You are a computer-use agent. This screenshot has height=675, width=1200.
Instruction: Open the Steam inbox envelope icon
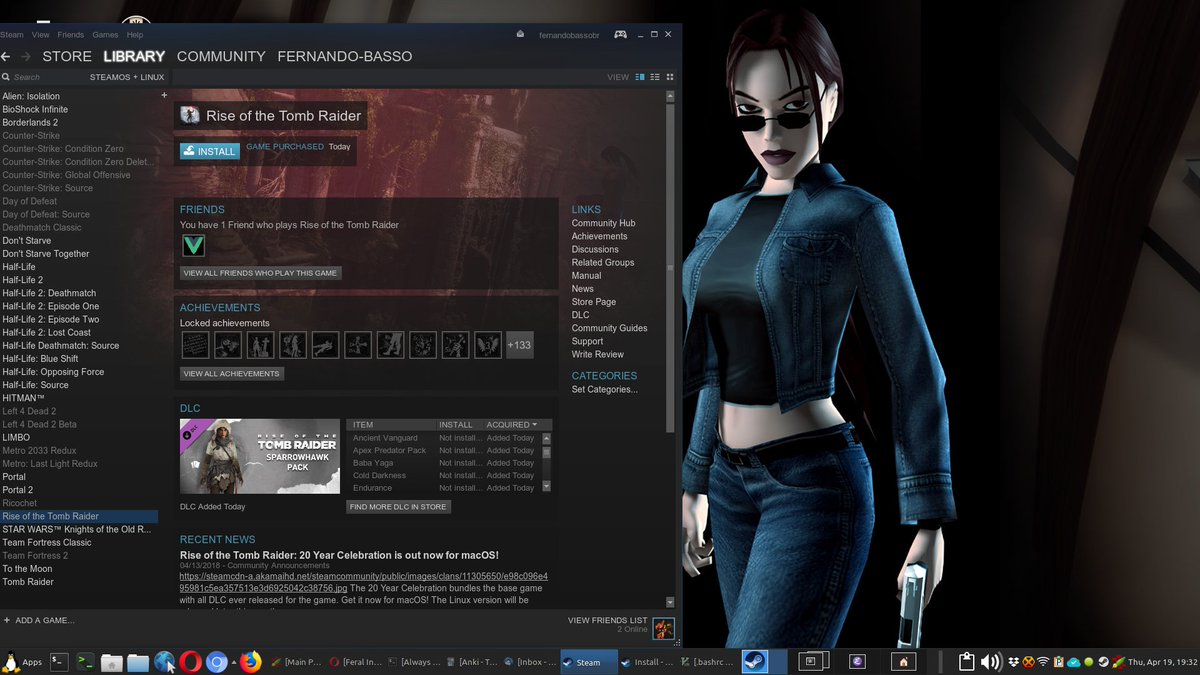520,34
